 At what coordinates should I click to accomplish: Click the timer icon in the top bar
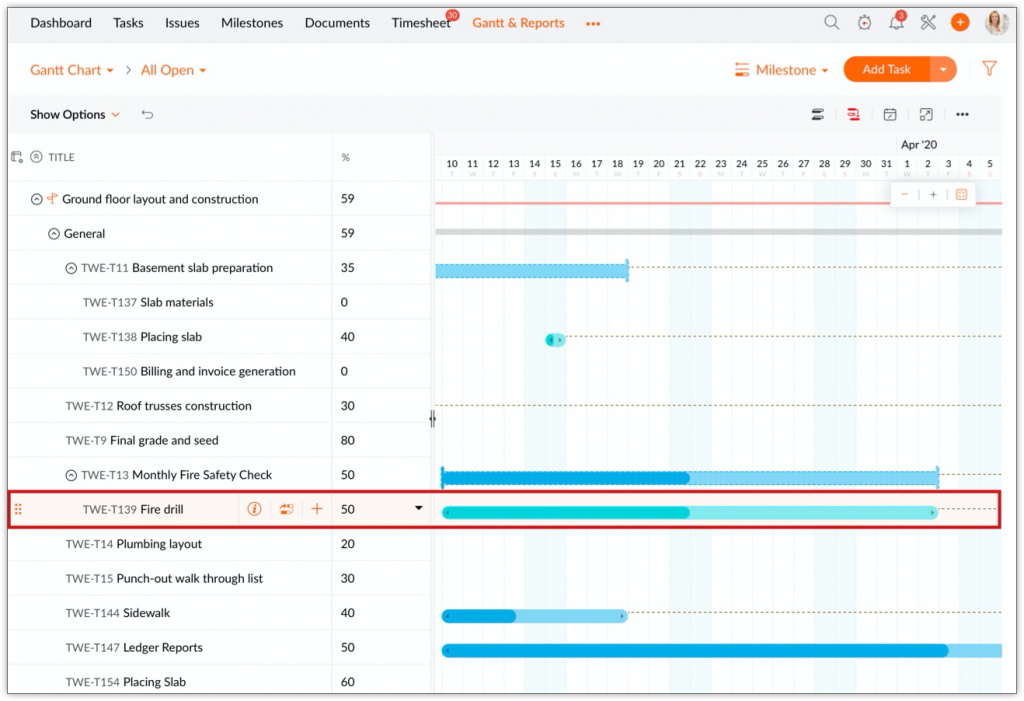pos(864,21)
